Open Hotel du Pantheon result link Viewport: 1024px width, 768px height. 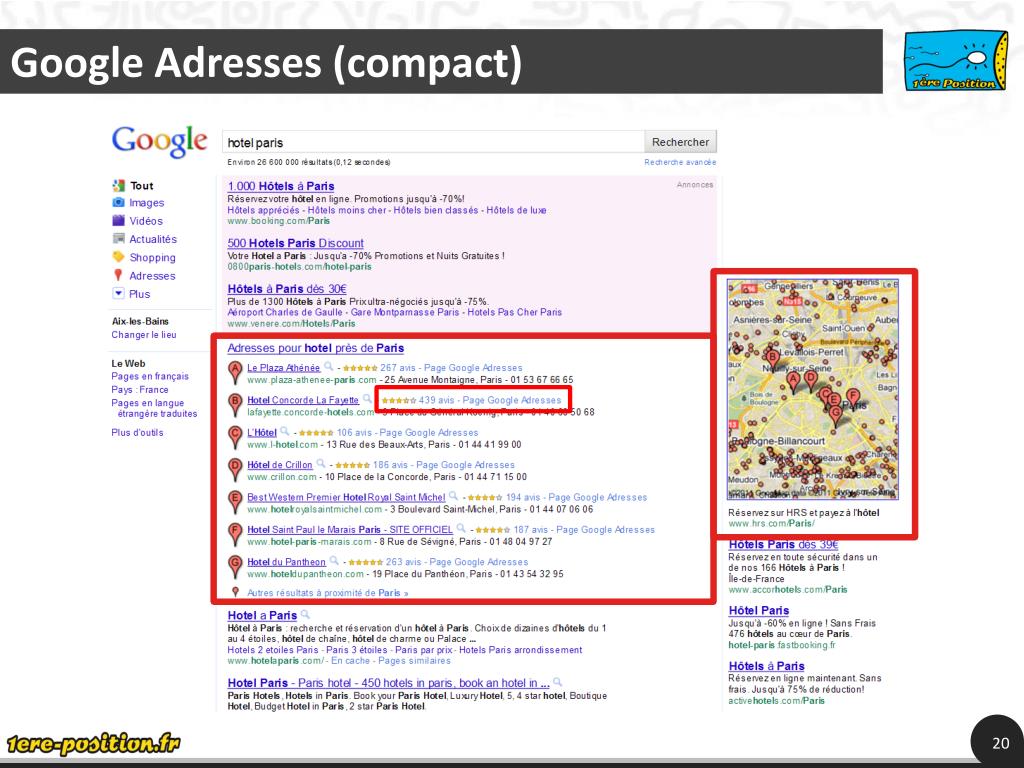coord(286,562)
